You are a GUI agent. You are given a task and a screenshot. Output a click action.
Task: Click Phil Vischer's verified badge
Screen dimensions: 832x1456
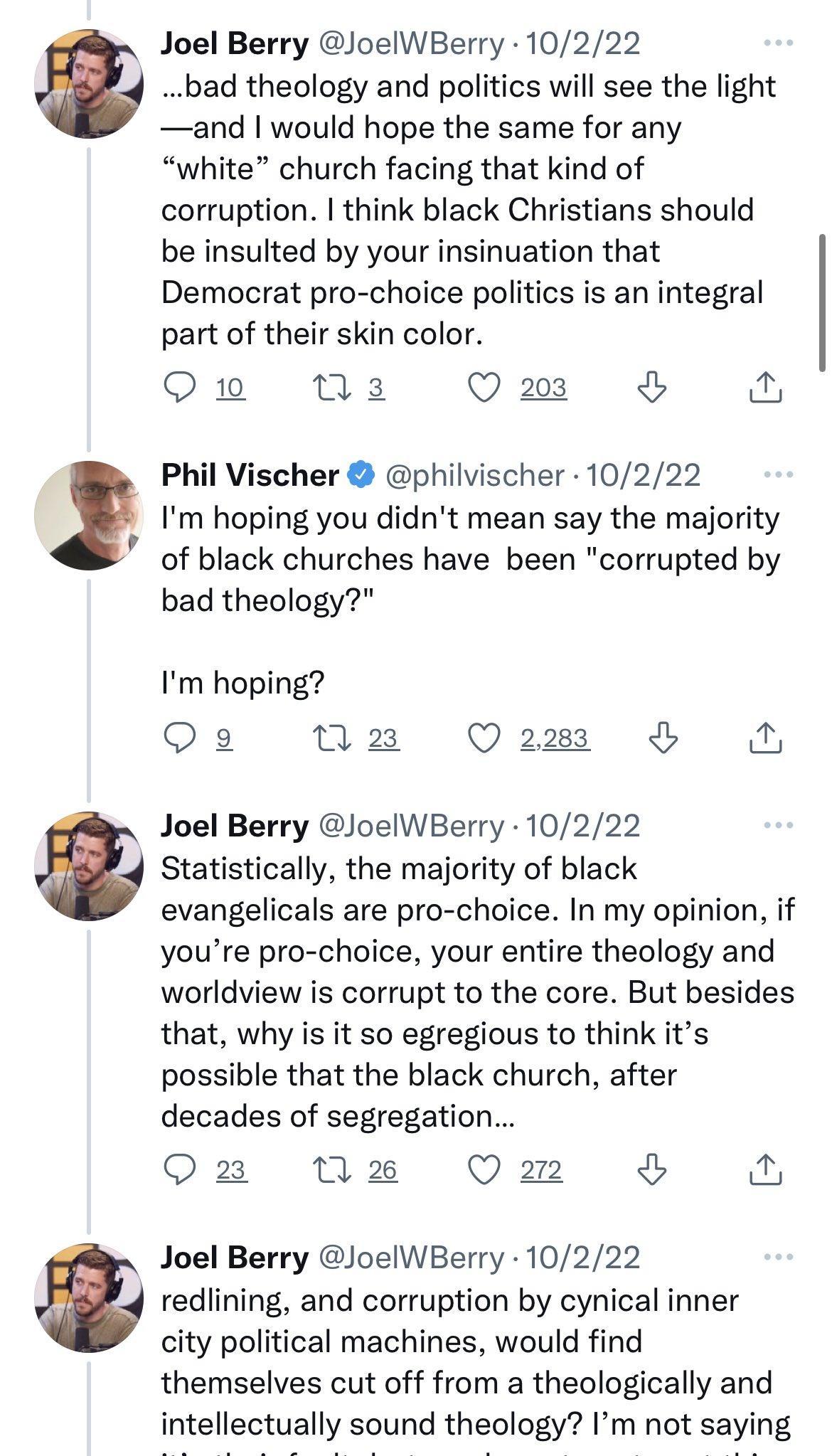click(360, 475)
